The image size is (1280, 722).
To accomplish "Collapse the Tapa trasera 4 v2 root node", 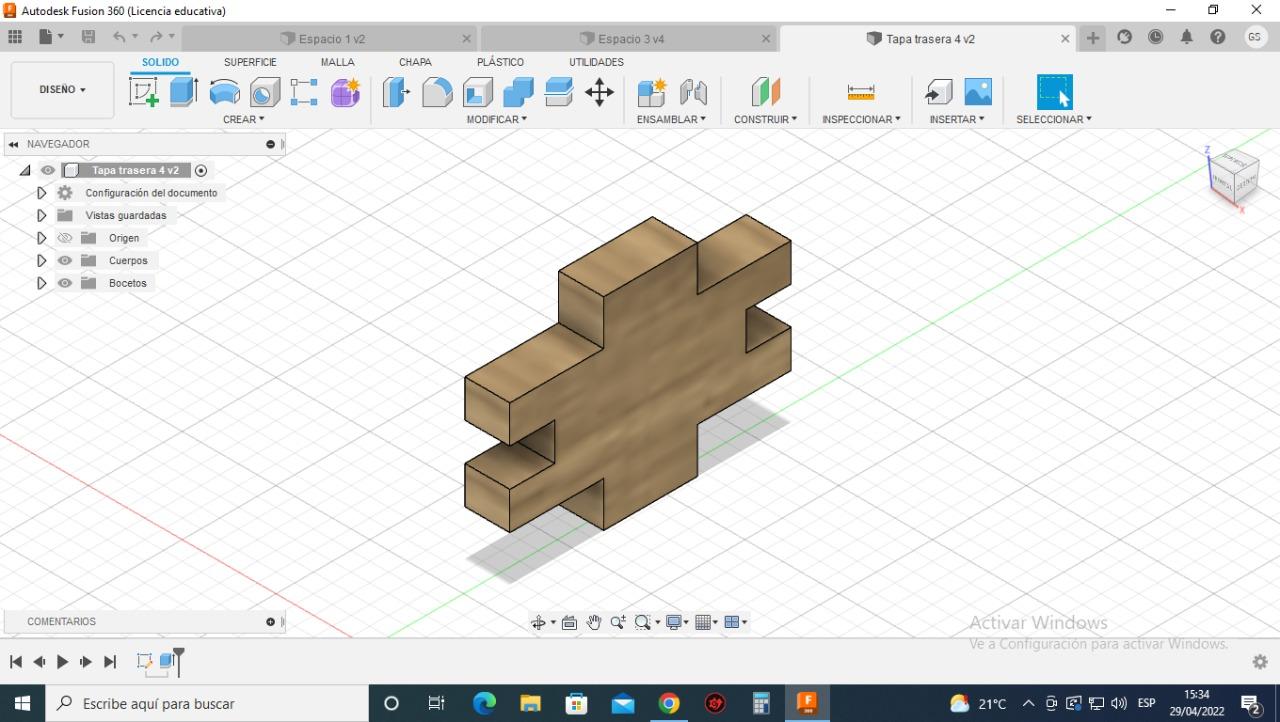I will point(25,171).
